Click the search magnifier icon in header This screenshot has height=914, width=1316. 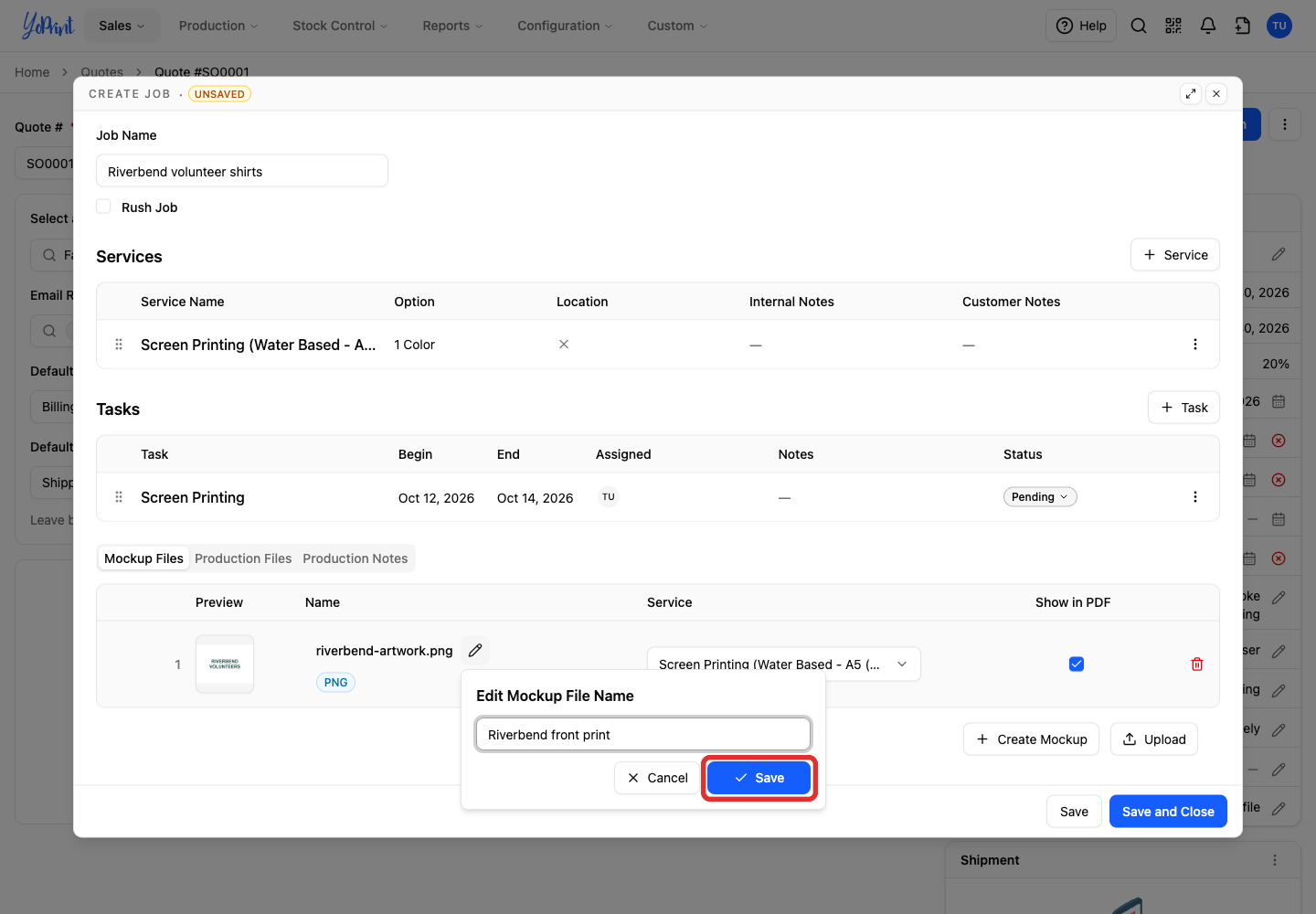click(1139, 26)
